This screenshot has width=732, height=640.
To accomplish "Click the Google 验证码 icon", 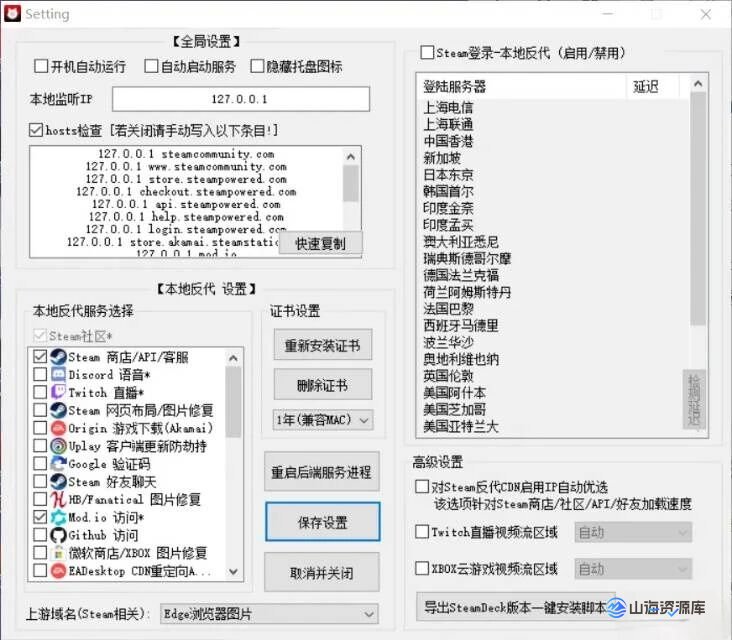I will tap(58, 464).
